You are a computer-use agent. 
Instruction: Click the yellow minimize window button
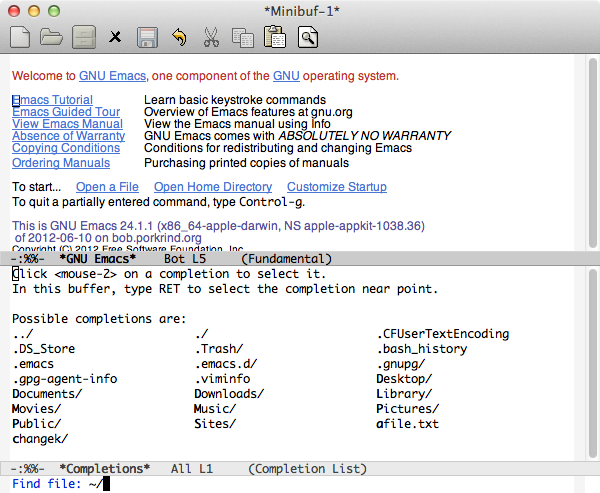(x=34, y=11)
